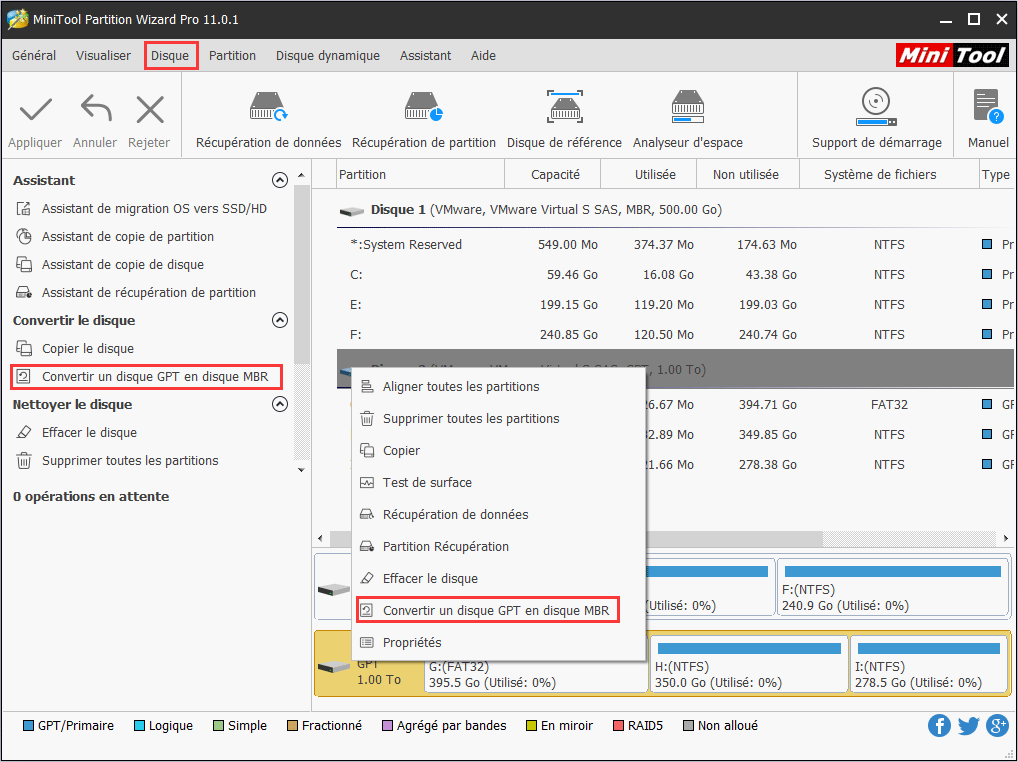Image resolution: width=1018 pixels, height=762 pixels.
Task: Open the Support de démarrage creator
Action: click(x=876, y=113)
